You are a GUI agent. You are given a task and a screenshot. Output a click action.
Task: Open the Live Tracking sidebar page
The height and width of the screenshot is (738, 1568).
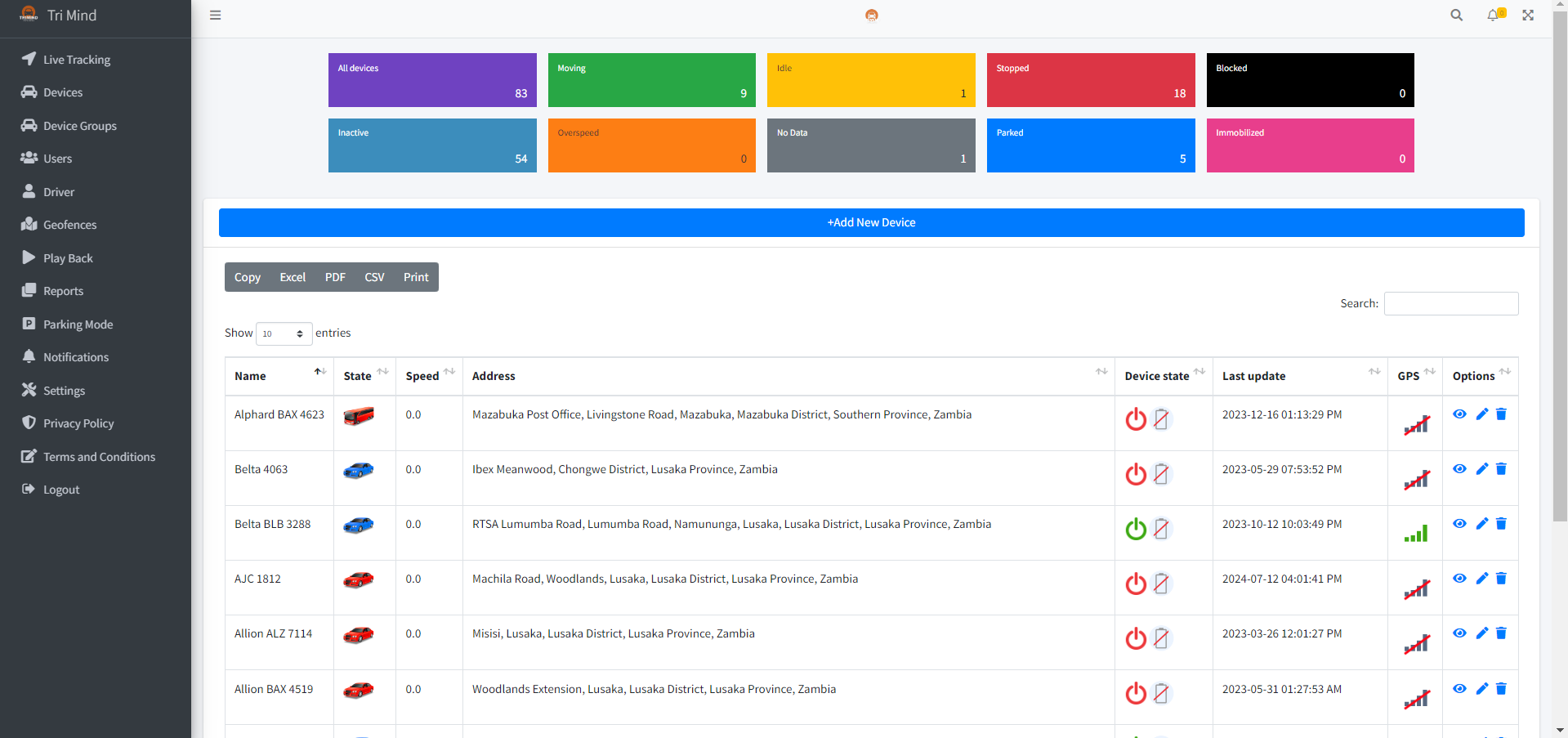pos(77,59)
